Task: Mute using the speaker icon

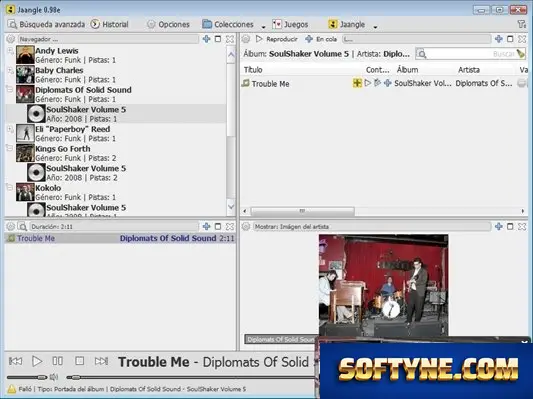Action: click(54, 377)
